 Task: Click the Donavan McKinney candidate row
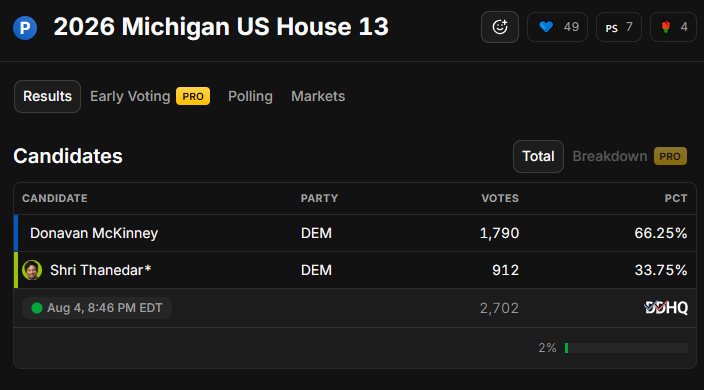pos(355,233)
